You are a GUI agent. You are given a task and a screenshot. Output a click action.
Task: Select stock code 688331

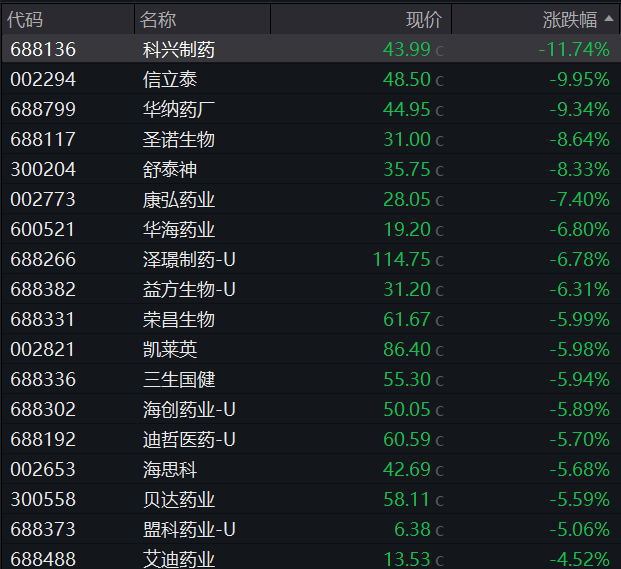pos(42,320)
